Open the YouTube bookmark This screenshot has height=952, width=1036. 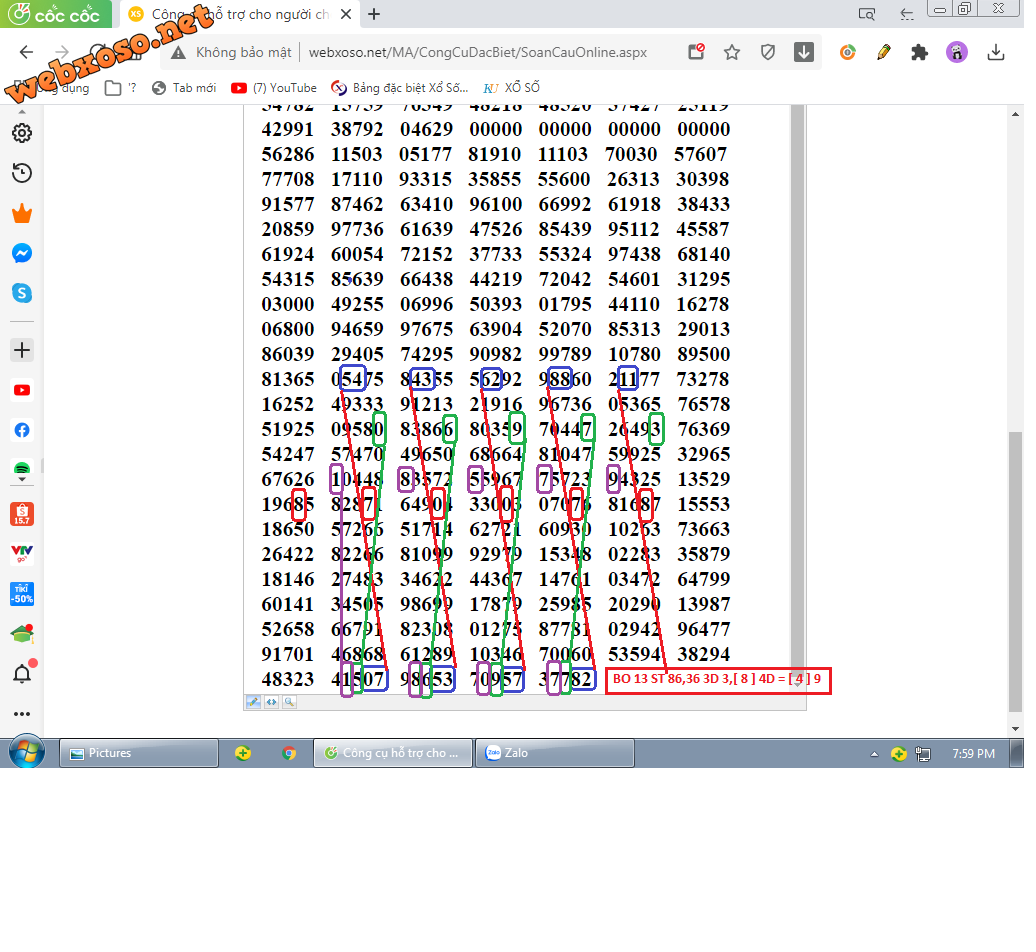pyautogui.click(x=274, y=88)
